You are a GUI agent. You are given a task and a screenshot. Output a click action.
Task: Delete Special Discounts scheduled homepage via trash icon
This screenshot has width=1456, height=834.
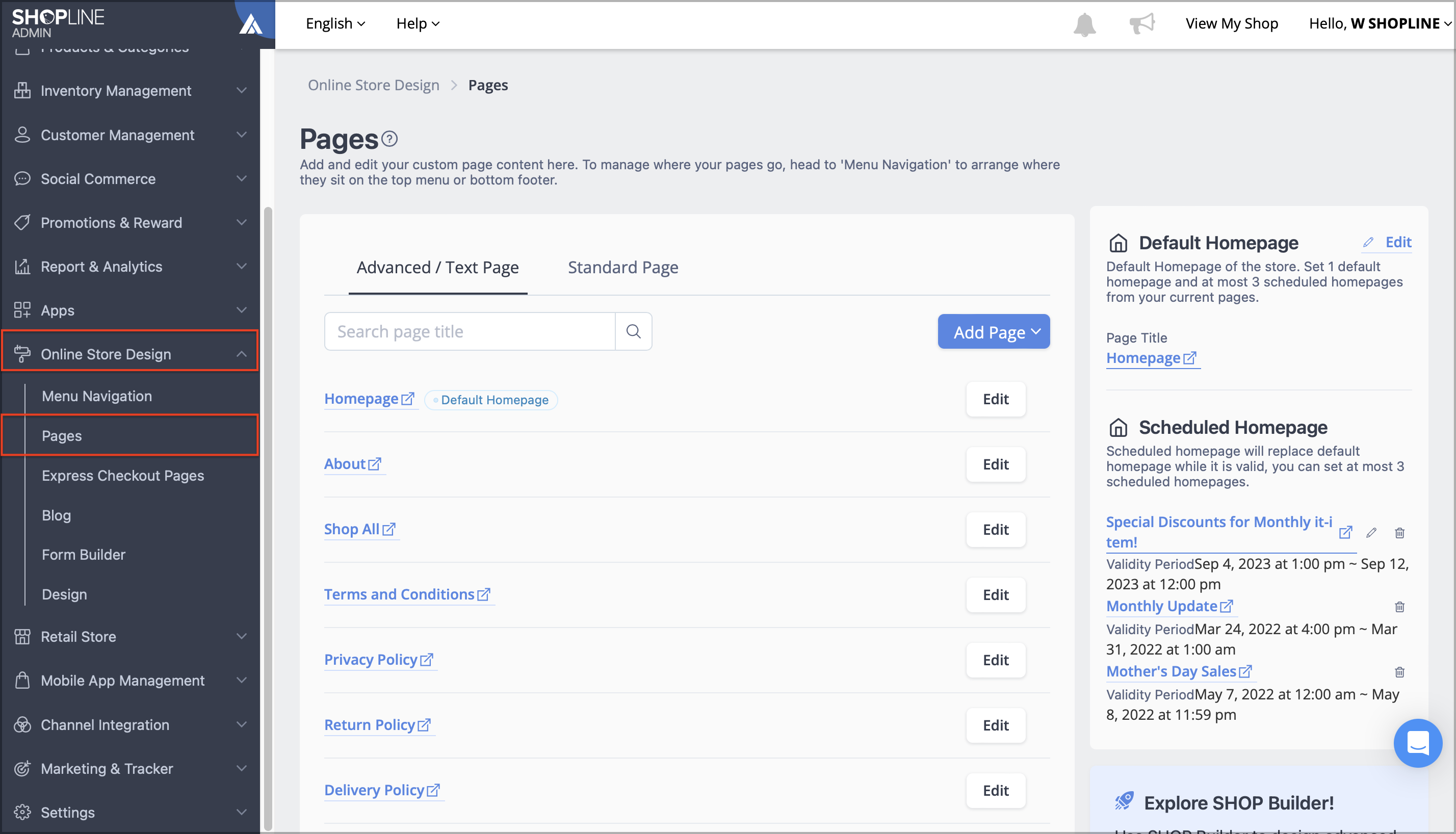point(1399,533)
